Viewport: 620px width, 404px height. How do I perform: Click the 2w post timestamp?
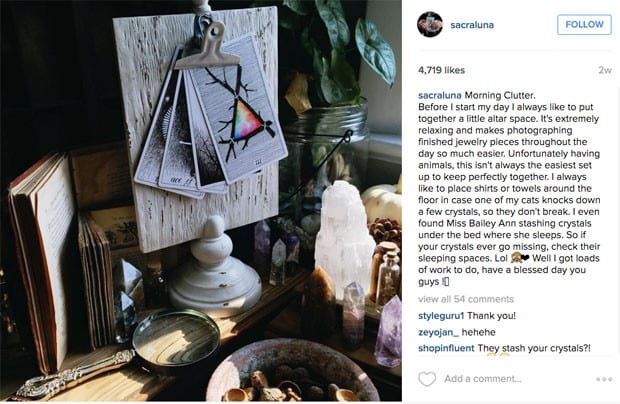(x=605, y=70)
